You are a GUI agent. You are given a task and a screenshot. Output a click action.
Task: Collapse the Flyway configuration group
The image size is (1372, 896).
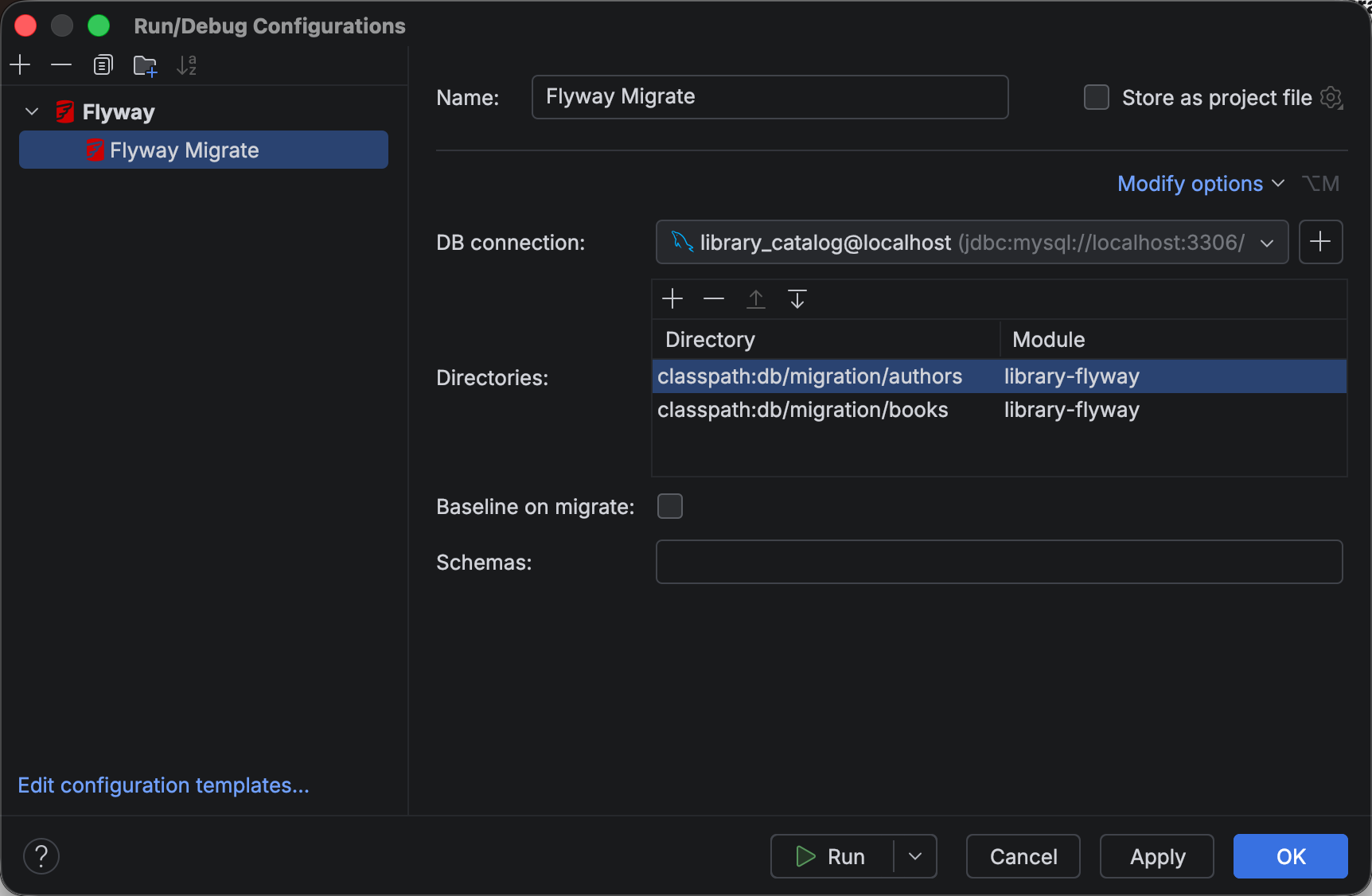pos(32,111)
